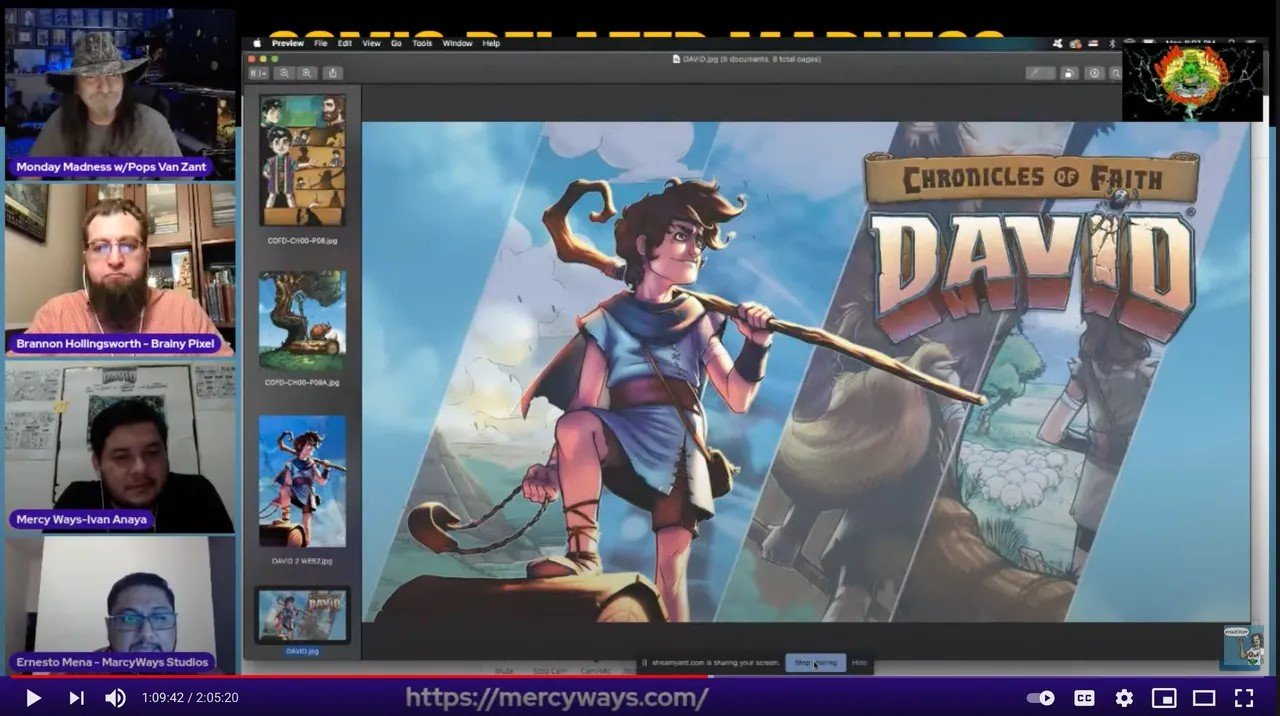Click the https://mercyways.com/ link text
This screenshot has width=1280, height=716.
point(557,698)
